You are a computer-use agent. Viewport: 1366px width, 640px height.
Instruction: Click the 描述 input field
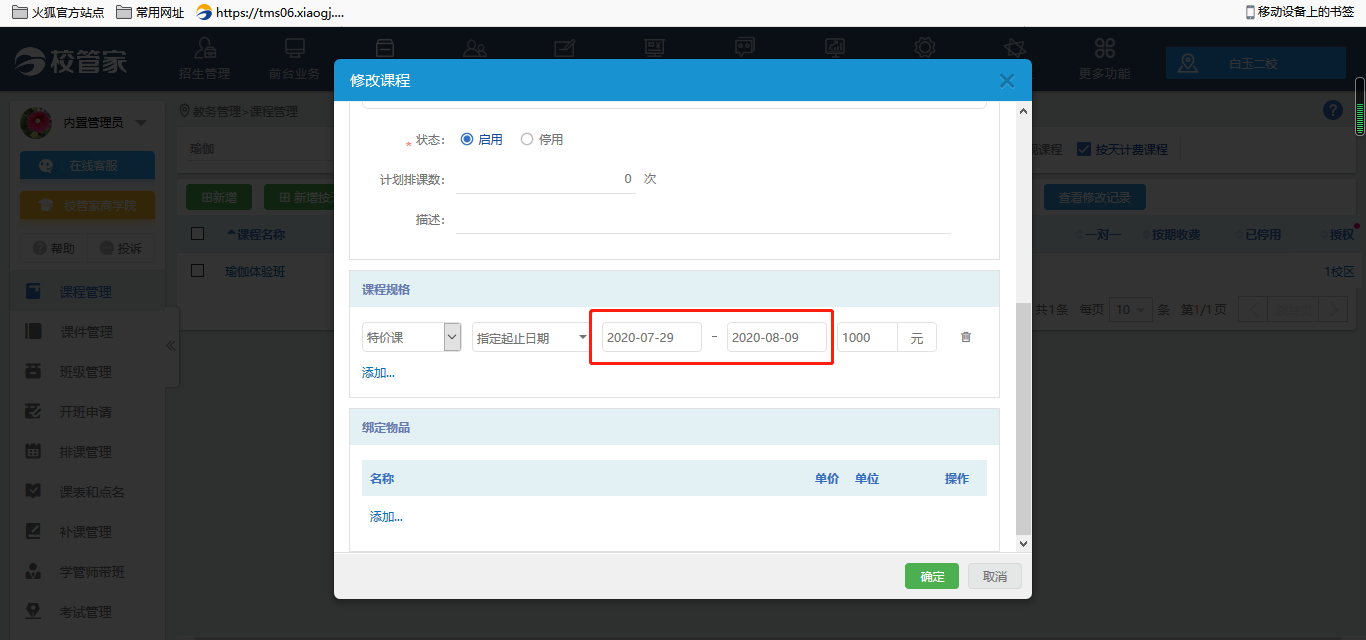click(703, 220)
